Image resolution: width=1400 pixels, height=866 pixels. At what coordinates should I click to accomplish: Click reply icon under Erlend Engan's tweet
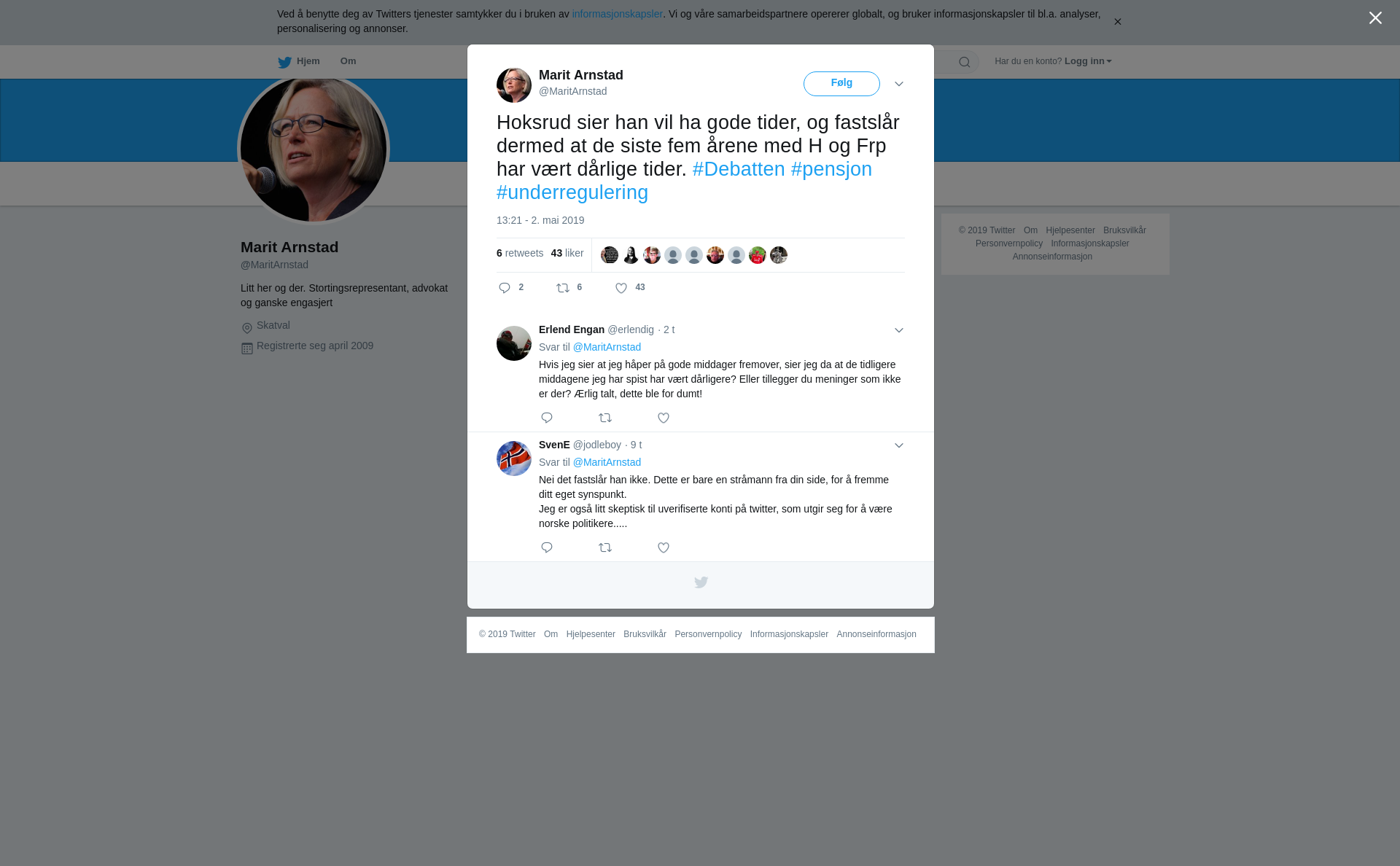[x=547, y=418]
